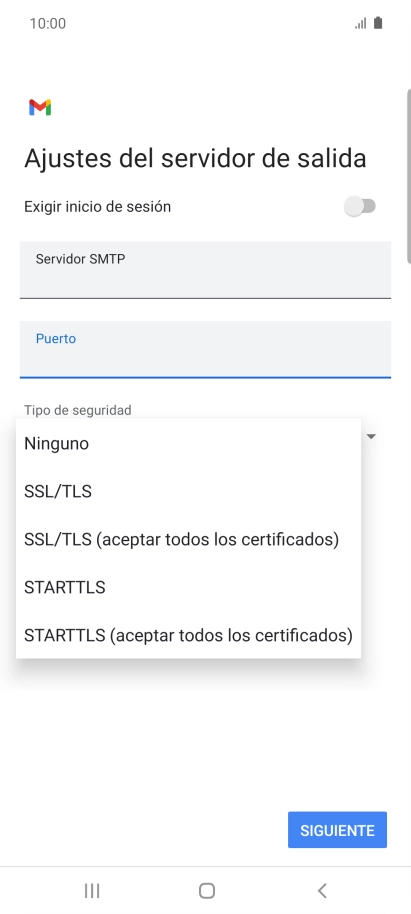Screen dimensions: 411x914
Task: Tap the Android home navigation icon
Action: tap(206, 891)
